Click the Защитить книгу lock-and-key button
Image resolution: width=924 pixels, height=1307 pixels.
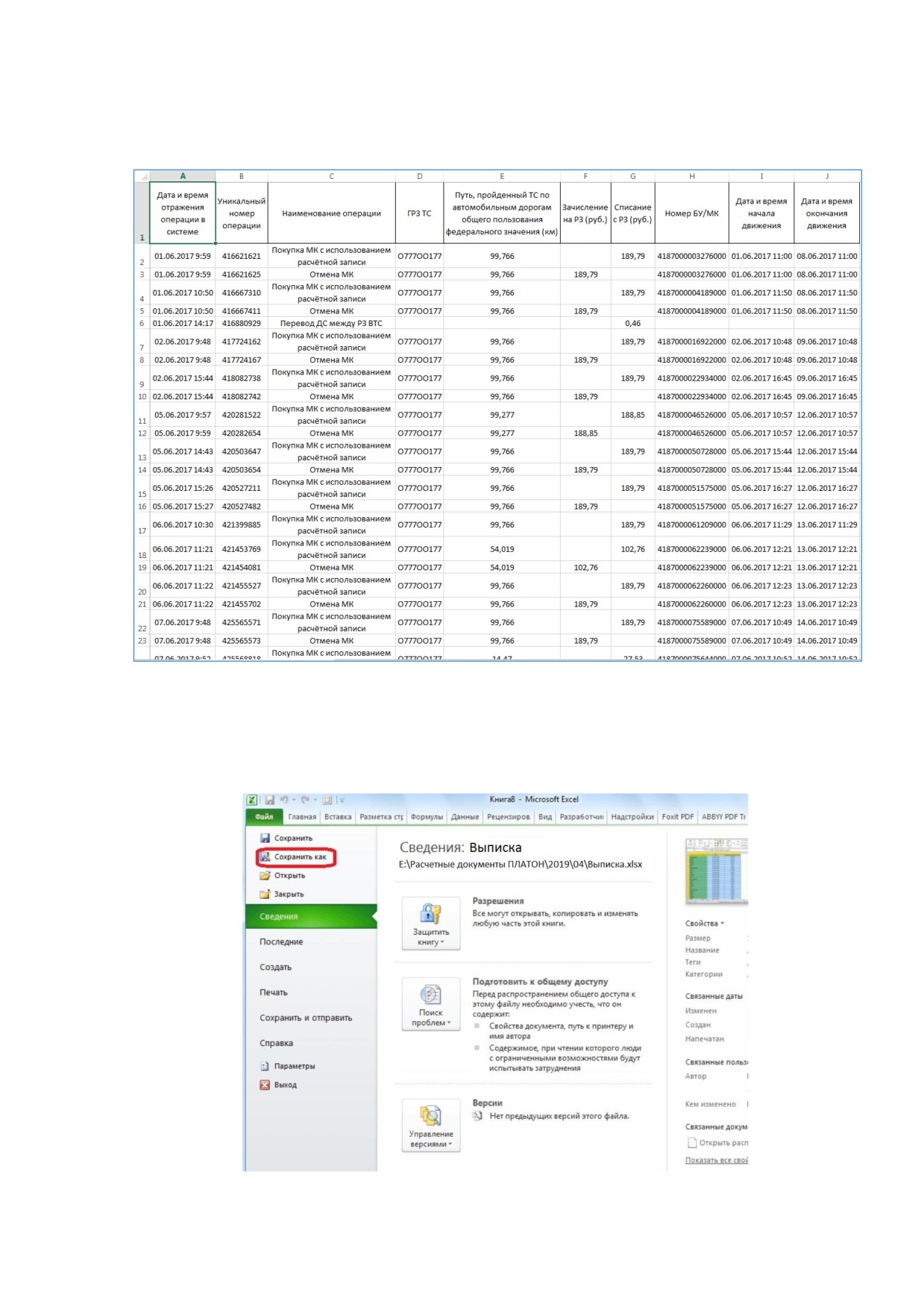click(431, 924)
